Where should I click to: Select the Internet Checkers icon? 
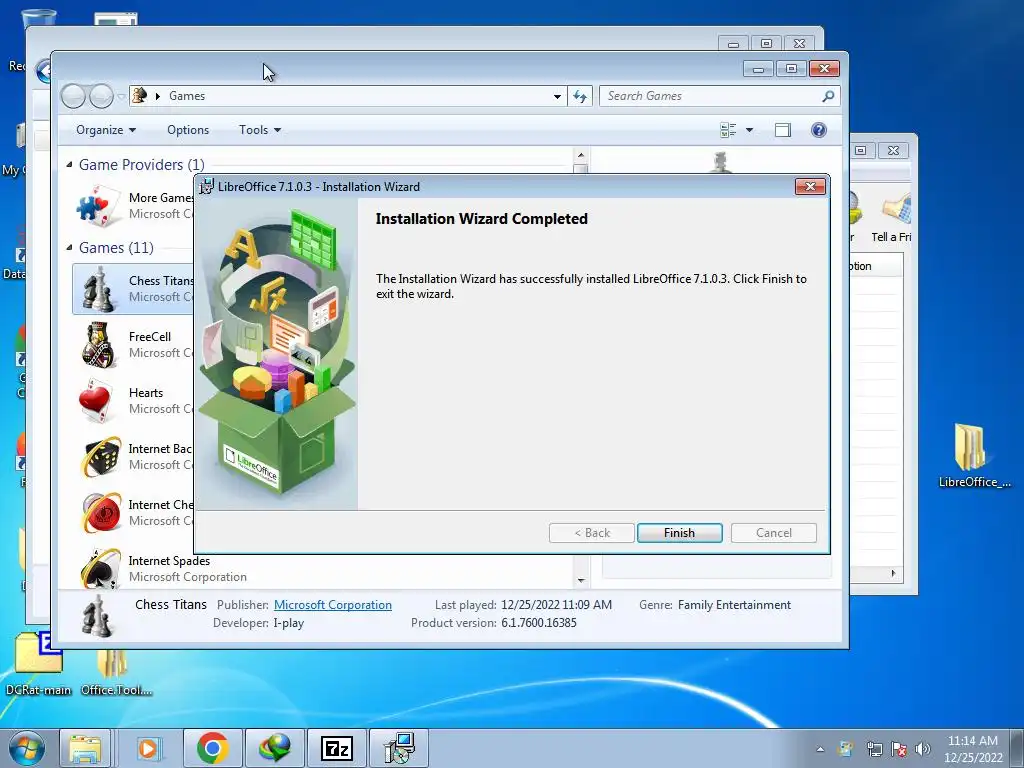click(x=101, y=513)
